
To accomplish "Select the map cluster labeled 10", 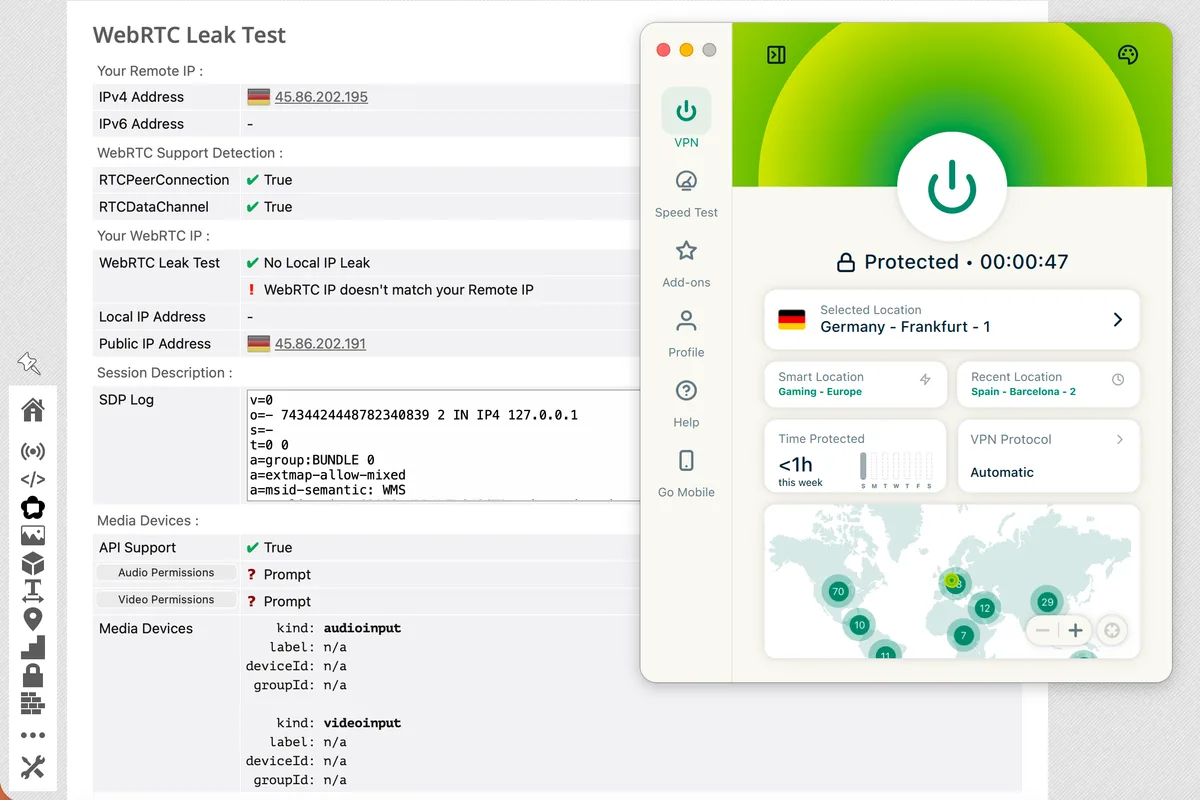I will 859,625.
